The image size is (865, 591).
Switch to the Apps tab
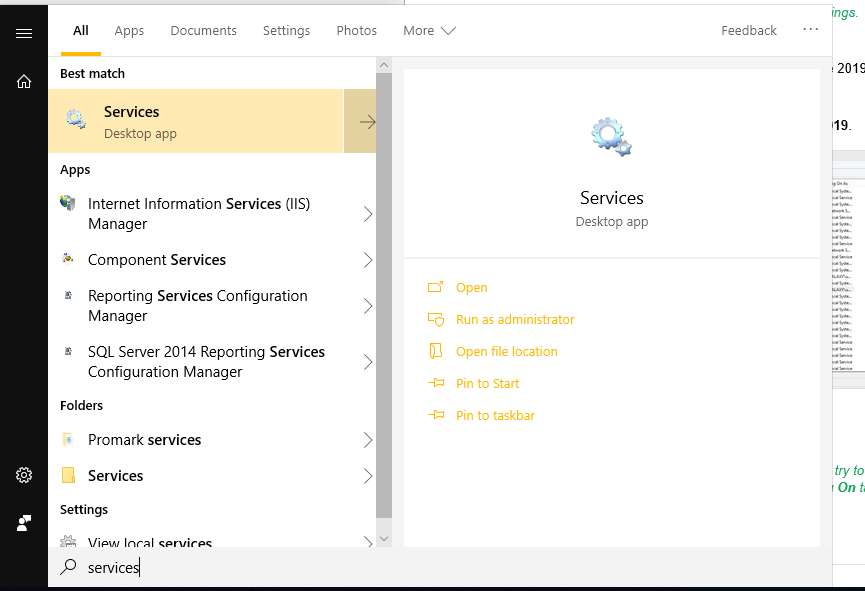[129, 31]
